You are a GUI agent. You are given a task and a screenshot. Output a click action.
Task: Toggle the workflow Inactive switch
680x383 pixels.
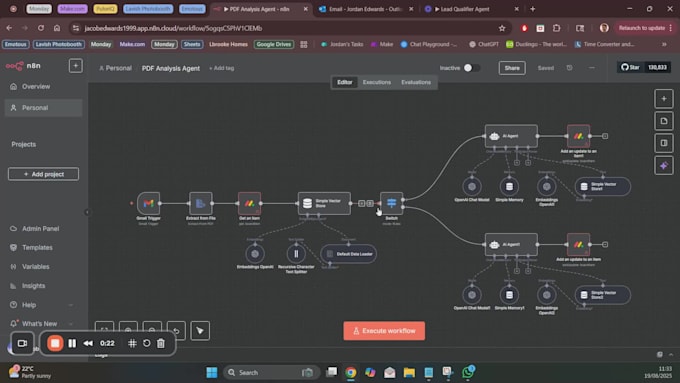point(471,68)
